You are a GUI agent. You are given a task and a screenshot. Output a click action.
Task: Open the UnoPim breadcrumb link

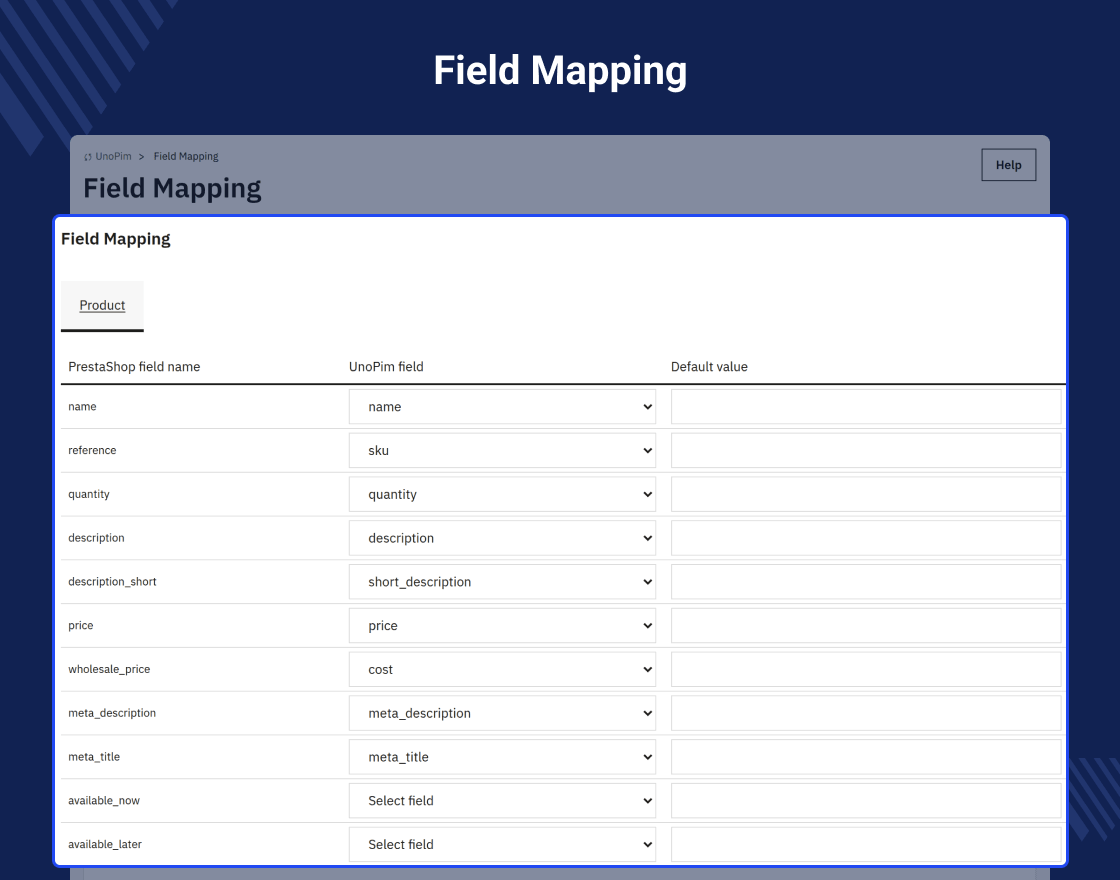click(x=114, y=156)
